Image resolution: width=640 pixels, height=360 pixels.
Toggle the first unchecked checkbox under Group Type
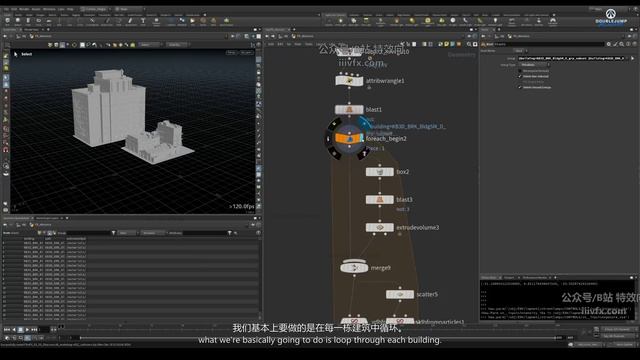point(520,71)
